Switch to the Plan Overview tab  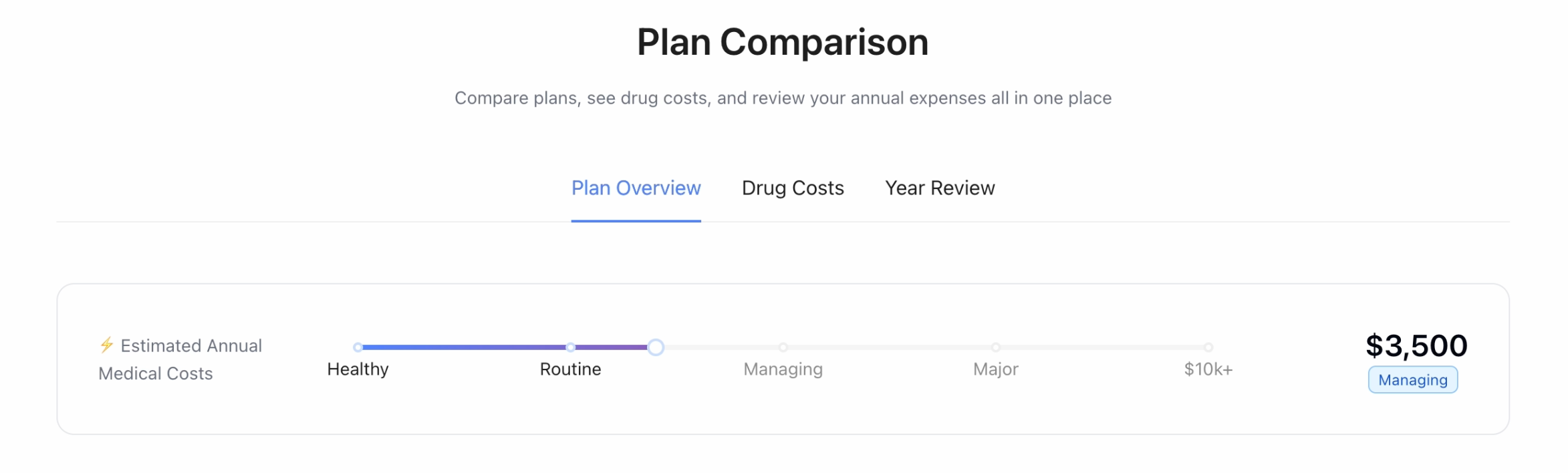point(636,188)
